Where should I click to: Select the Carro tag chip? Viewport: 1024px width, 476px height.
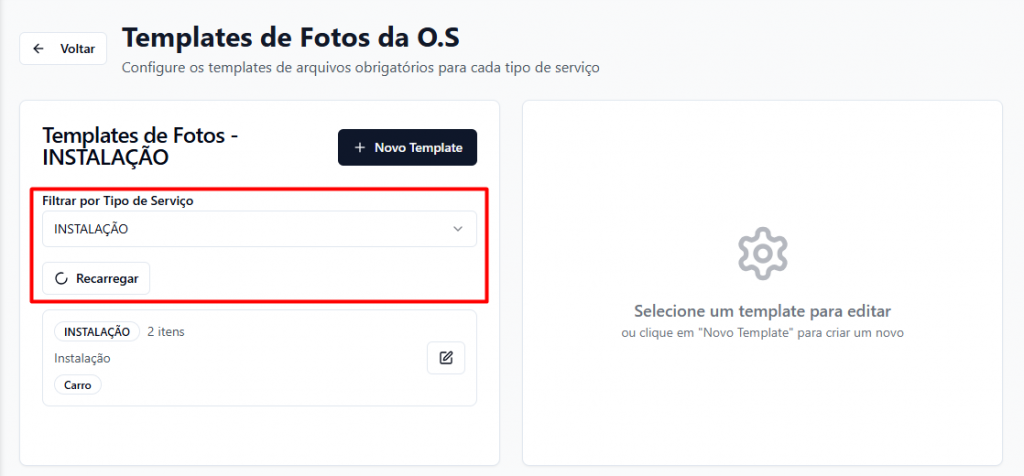coord(77,384)
